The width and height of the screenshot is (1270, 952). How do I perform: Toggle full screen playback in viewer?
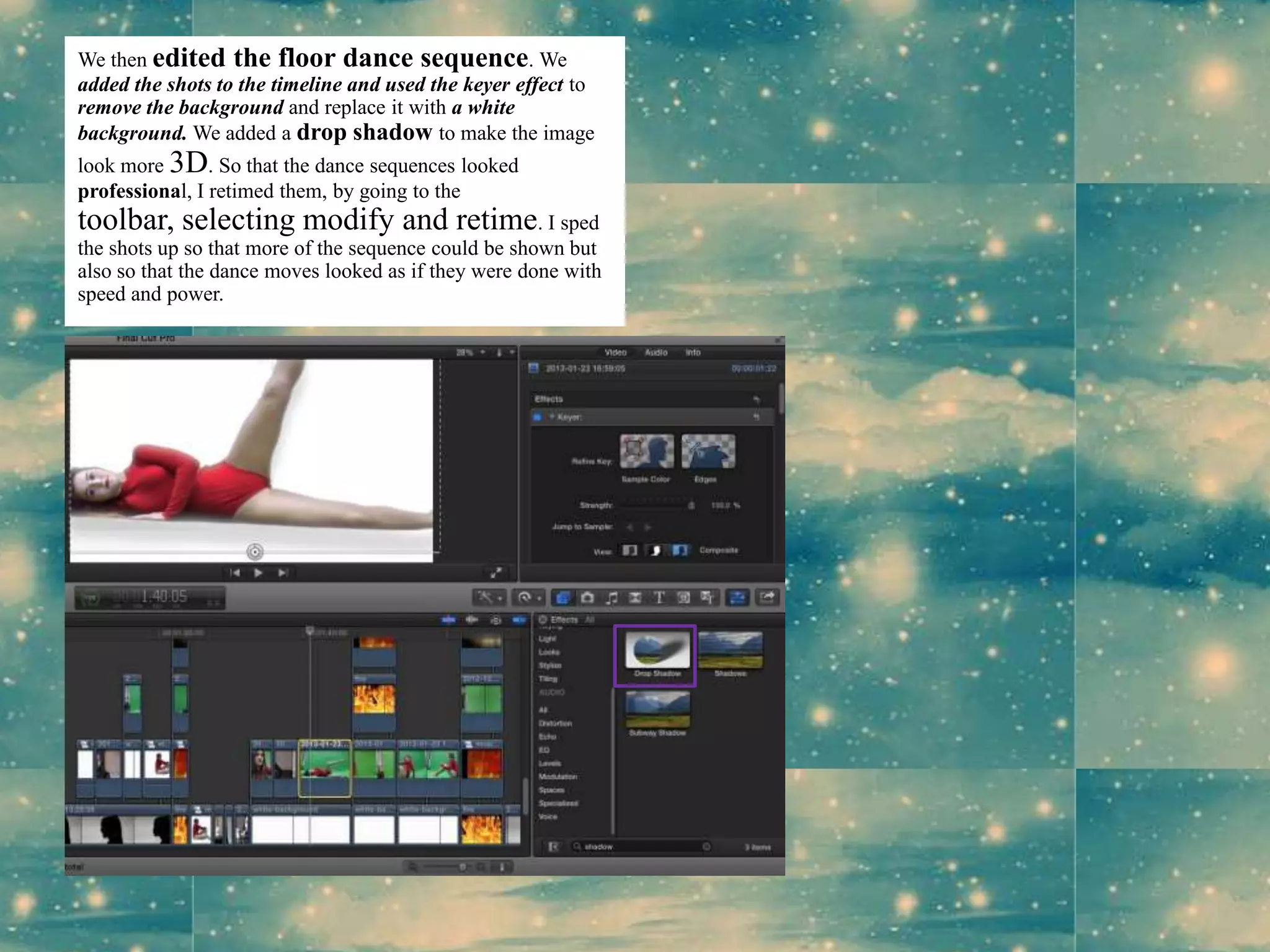point(496,573)
